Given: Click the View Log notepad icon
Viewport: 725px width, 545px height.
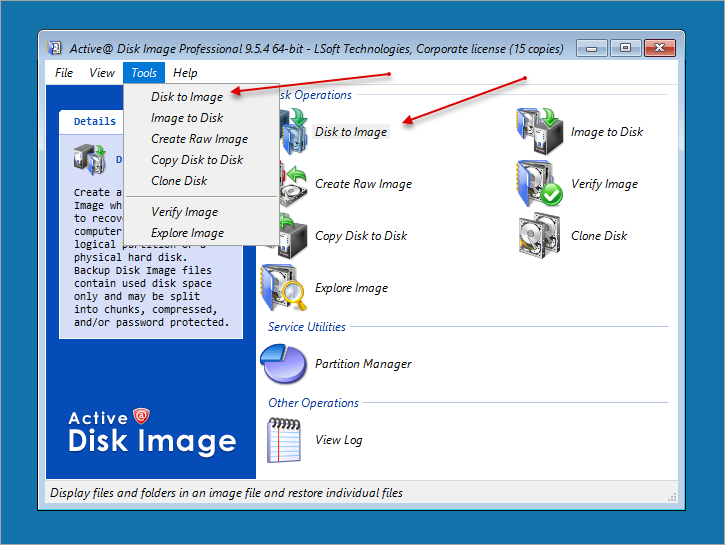Looking at the screenshot, I should coord(284,440).
